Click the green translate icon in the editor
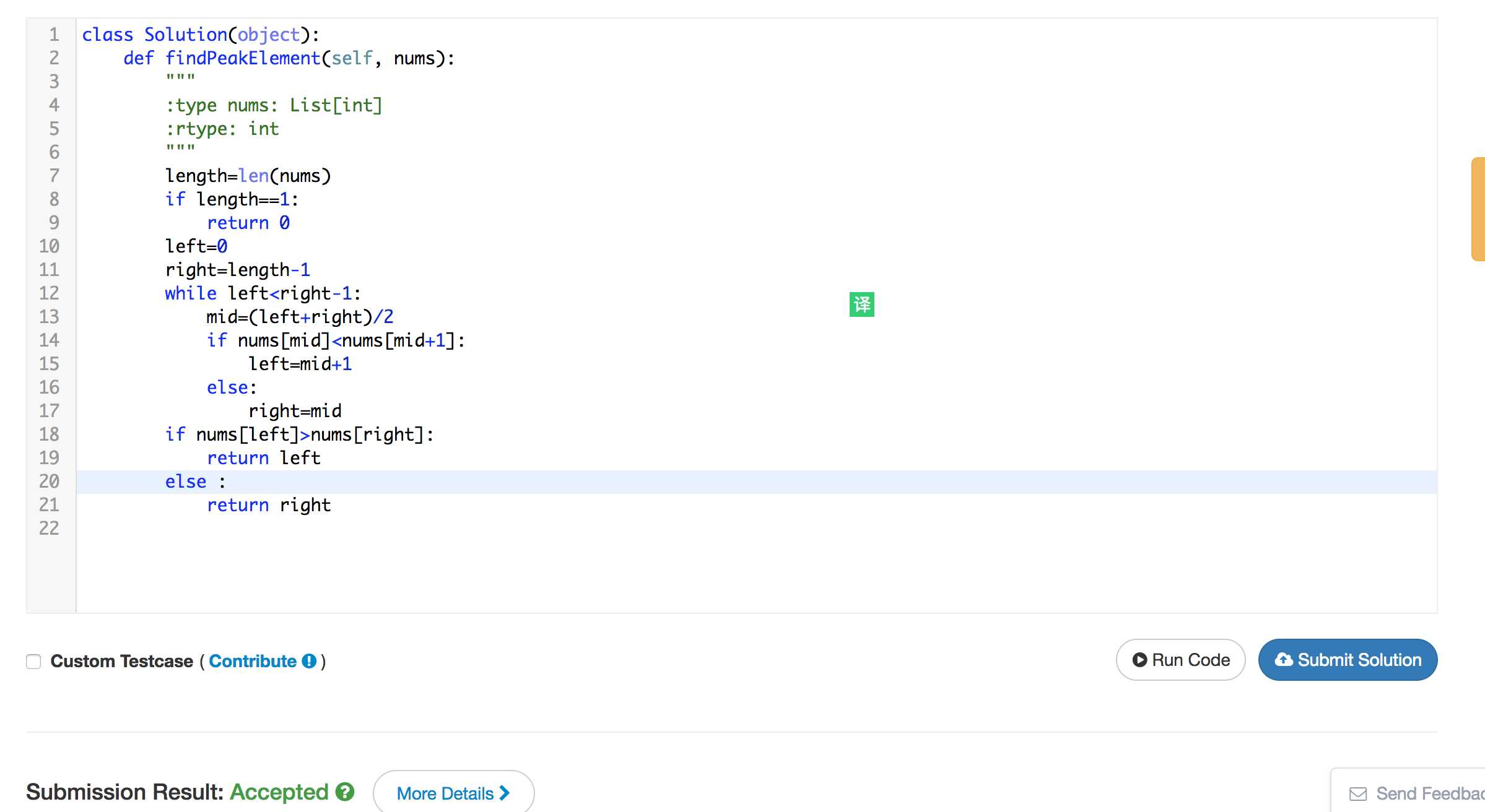Image resolution: width=1485 pixels, height=812 pixels. pos(861,304)
